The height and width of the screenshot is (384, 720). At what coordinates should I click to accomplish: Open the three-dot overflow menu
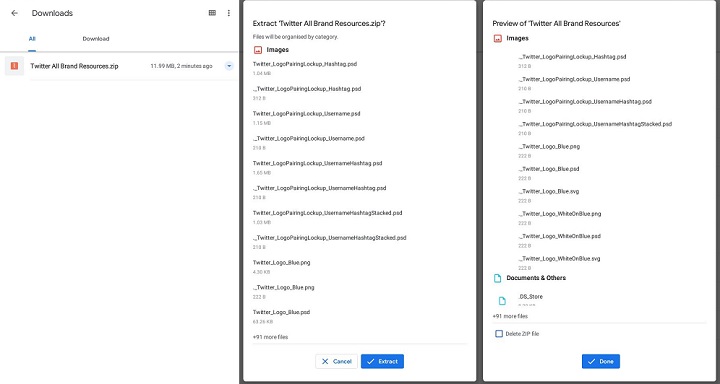229,13
